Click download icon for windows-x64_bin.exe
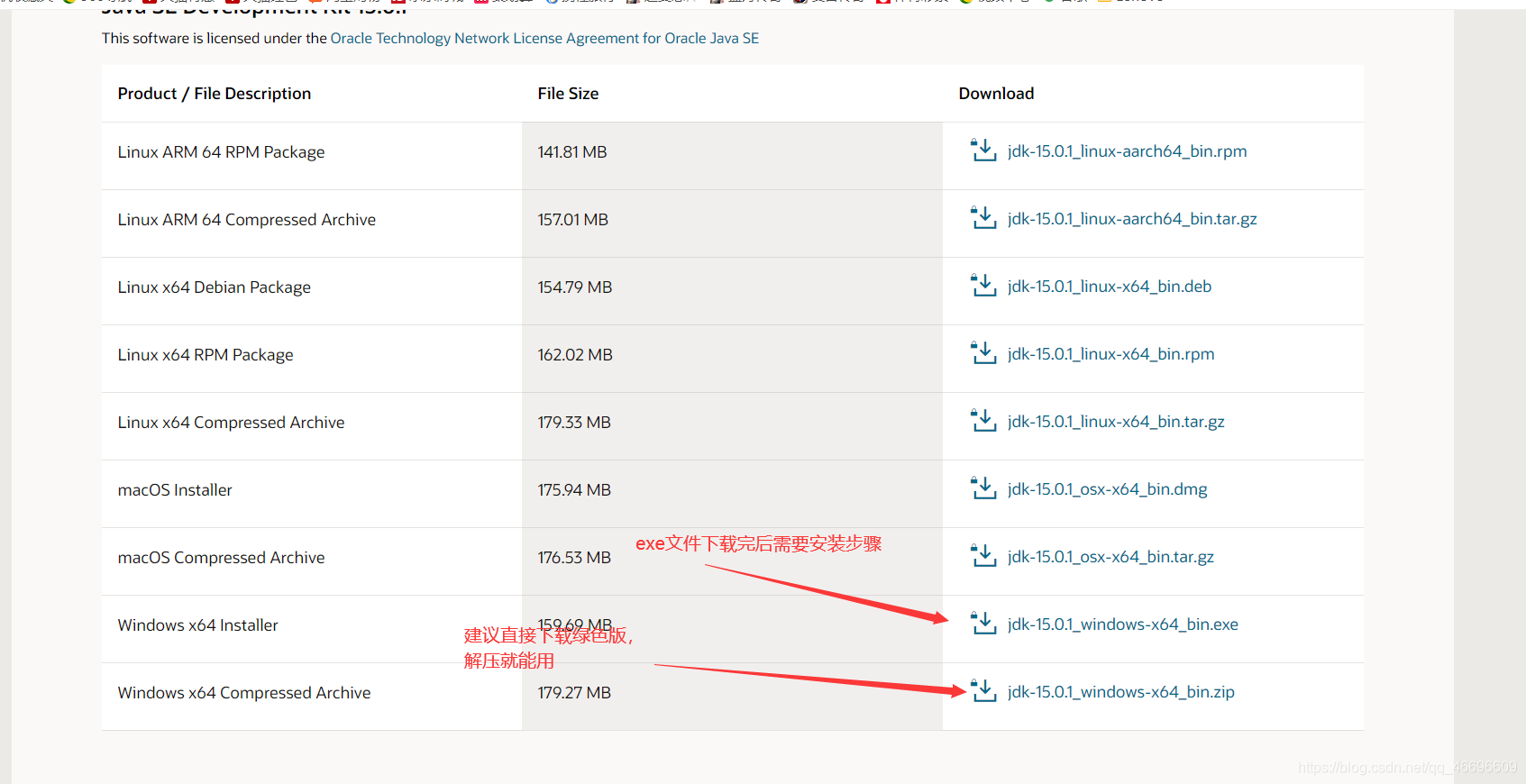The height and width of the screenshot is (784, 1526). pyautogui.click(x=983, y=624)
